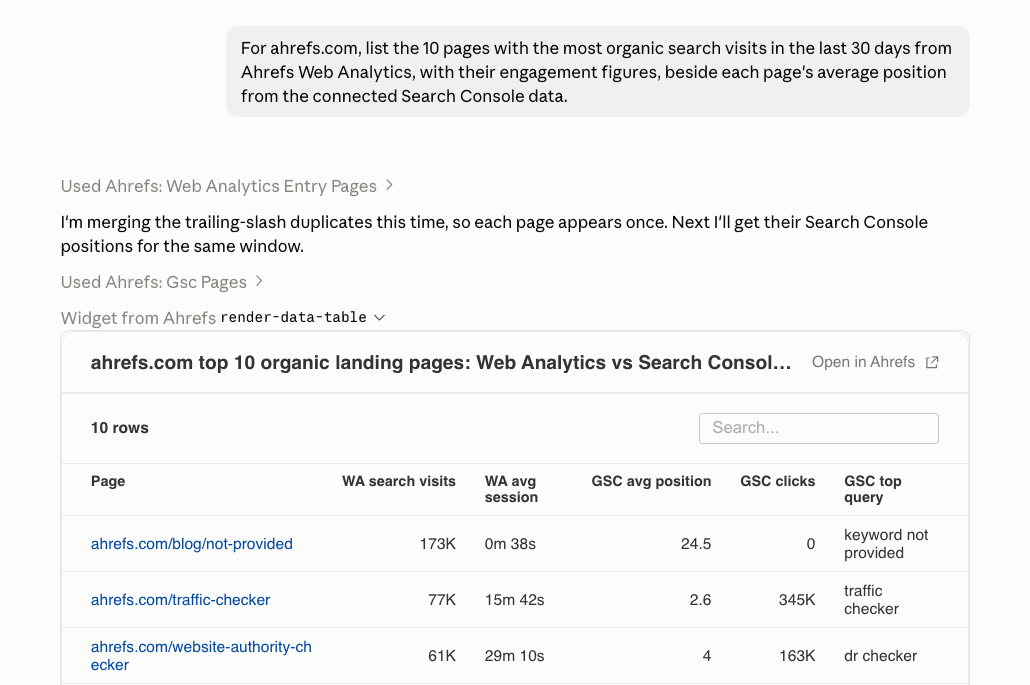Screen dimensions: 1030x685
Task: Click the render-data-table label
Action: click(x=294, y=317)
